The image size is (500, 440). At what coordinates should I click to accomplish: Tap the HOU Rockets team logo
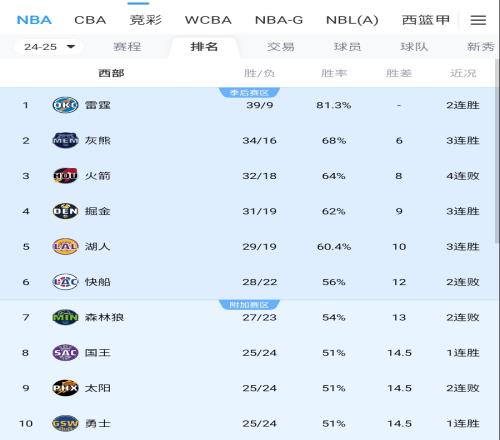pos(65,176)
